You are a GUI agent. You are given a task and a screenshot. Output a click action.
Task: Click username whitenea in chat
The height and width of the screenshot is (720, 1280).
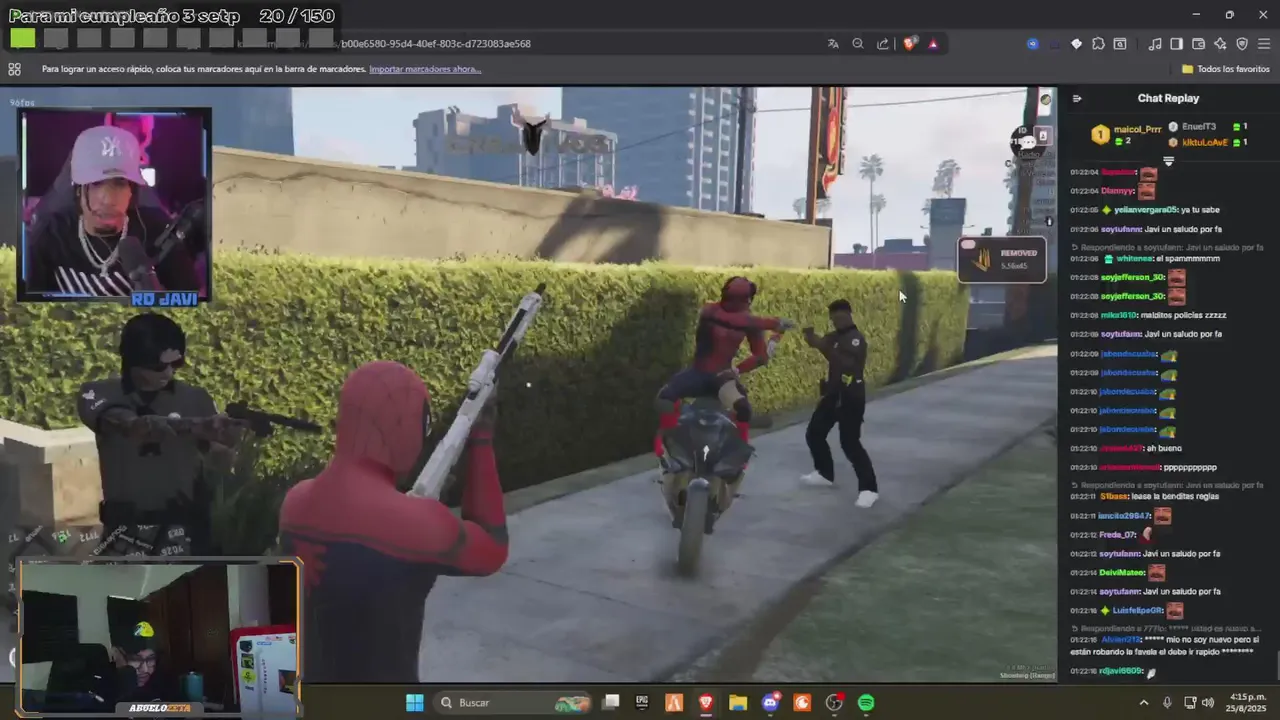tap(1133, 258)
